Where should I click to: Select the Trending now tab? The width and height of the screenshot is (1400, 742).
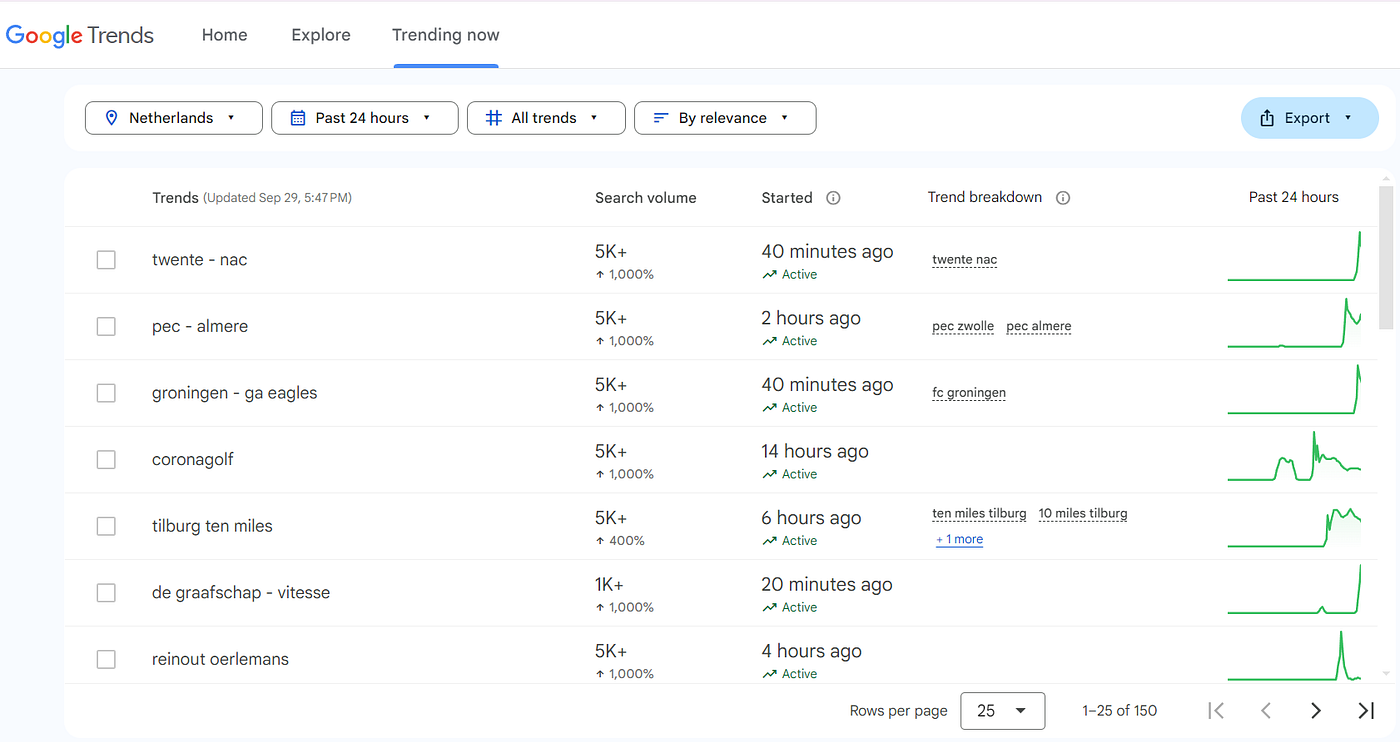446,35
